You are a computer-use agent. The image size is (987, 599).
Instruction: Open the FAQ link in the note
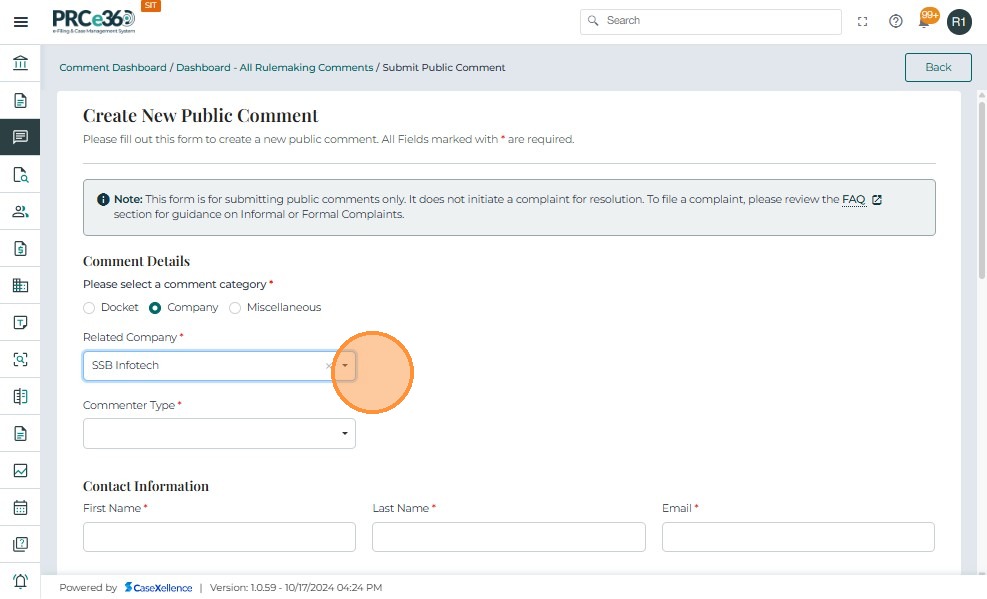tap(853, 200)
